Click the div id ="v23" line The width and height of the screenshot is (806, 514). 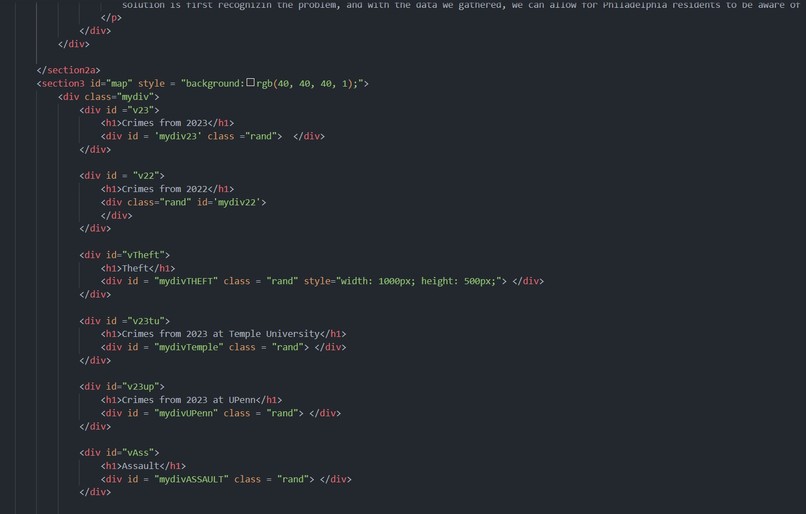pyautogui.click(x=119, y=110)
